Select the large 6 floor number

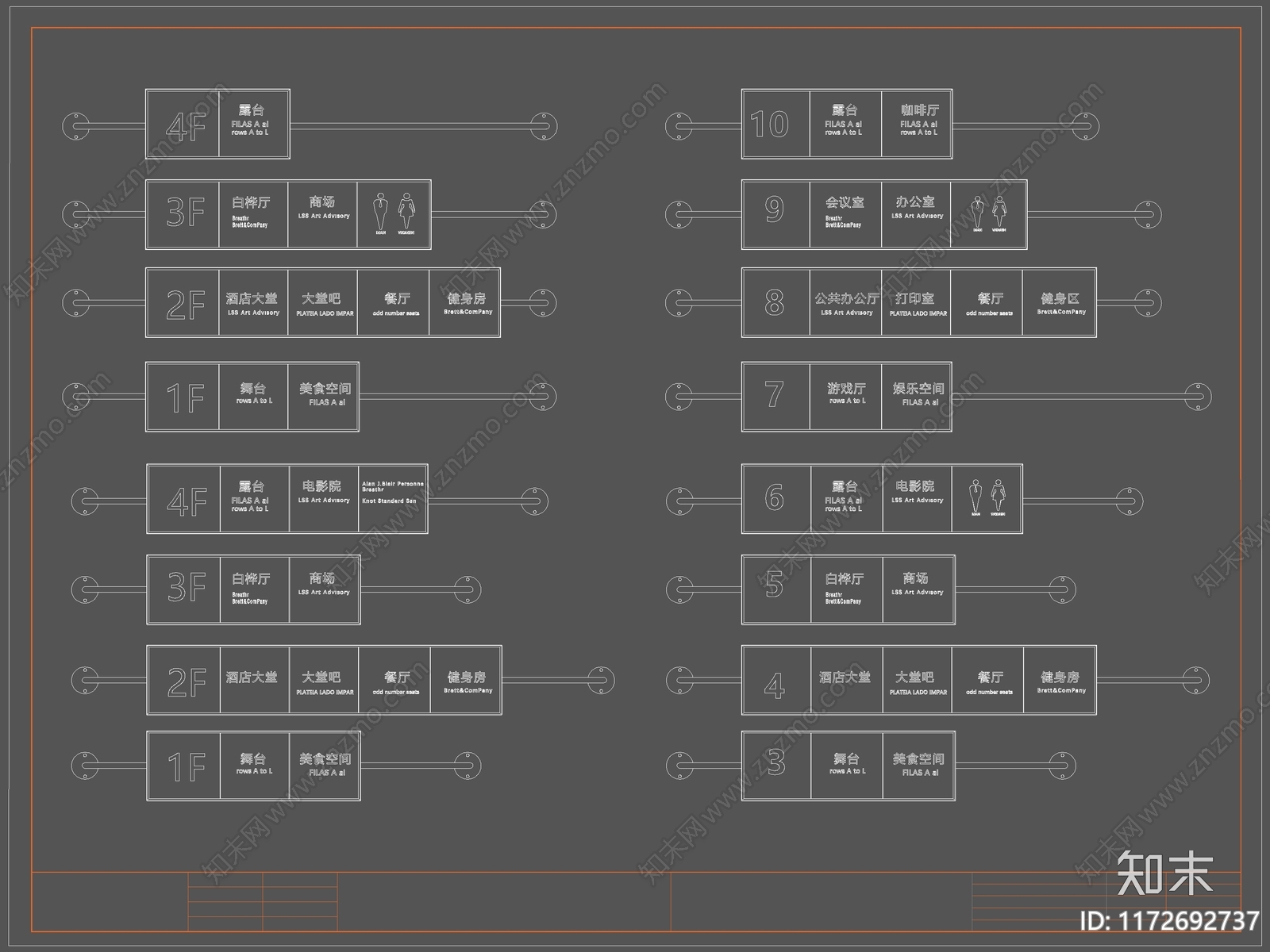click(775, 497)
